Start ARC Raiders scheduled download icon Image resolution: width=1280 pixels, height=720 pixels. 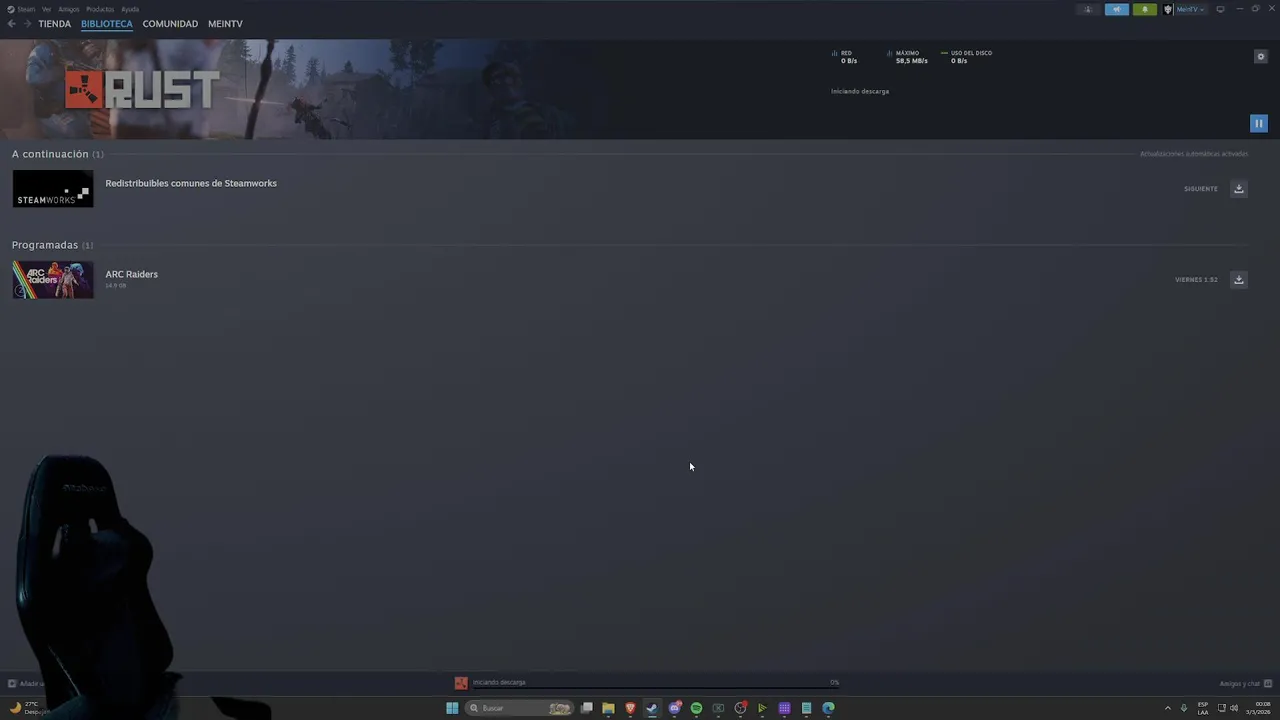pyautogui.click(x=1238, y=280)
